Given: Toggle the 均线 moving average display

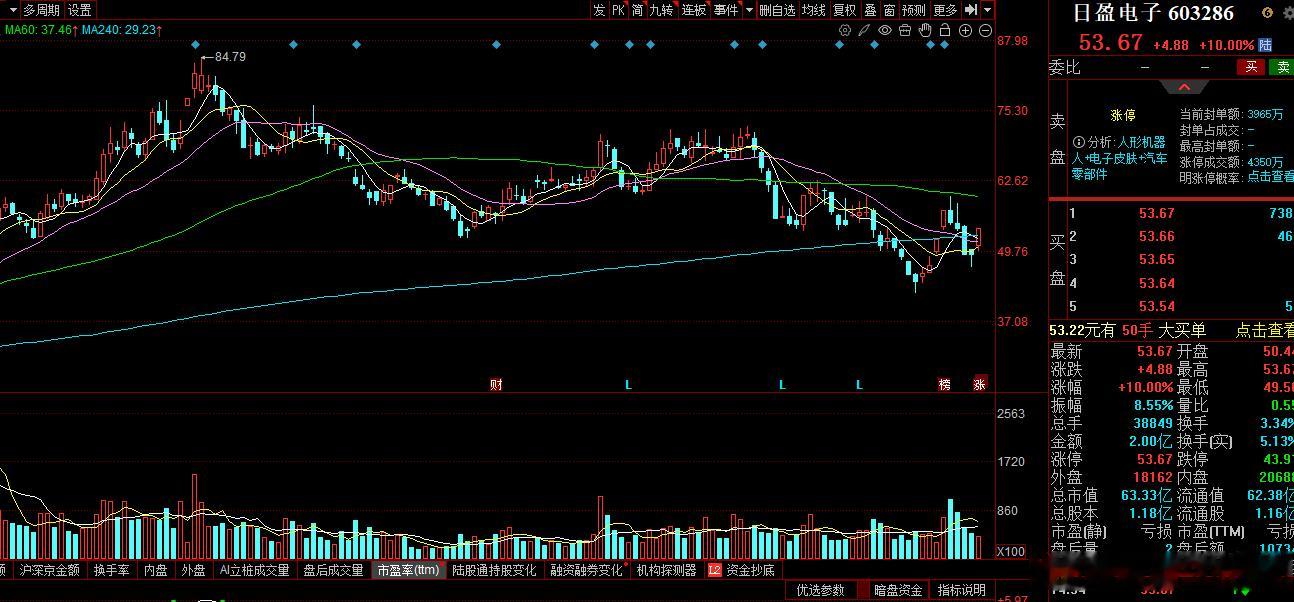Looking at the screenshot, I should tap(814, 9).
